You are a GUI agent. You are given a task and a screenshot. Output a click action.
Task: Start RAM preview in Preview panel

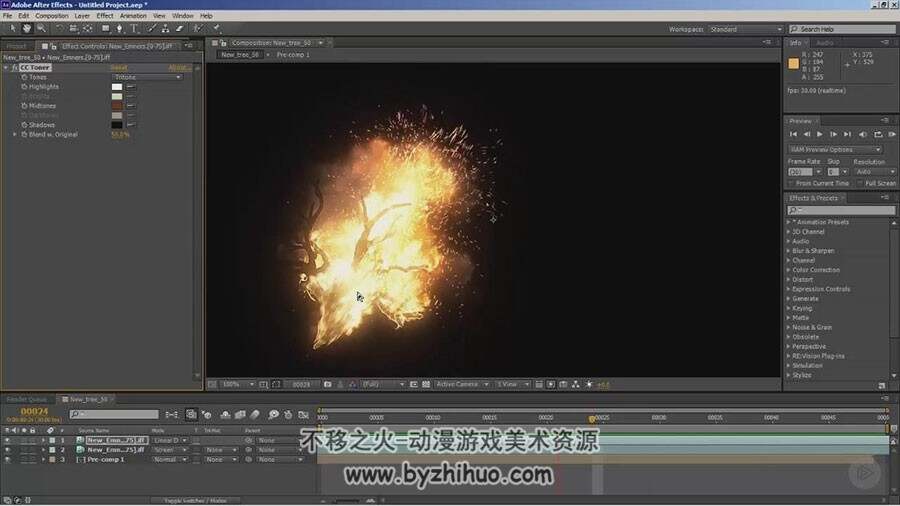(x=892, y=134)
